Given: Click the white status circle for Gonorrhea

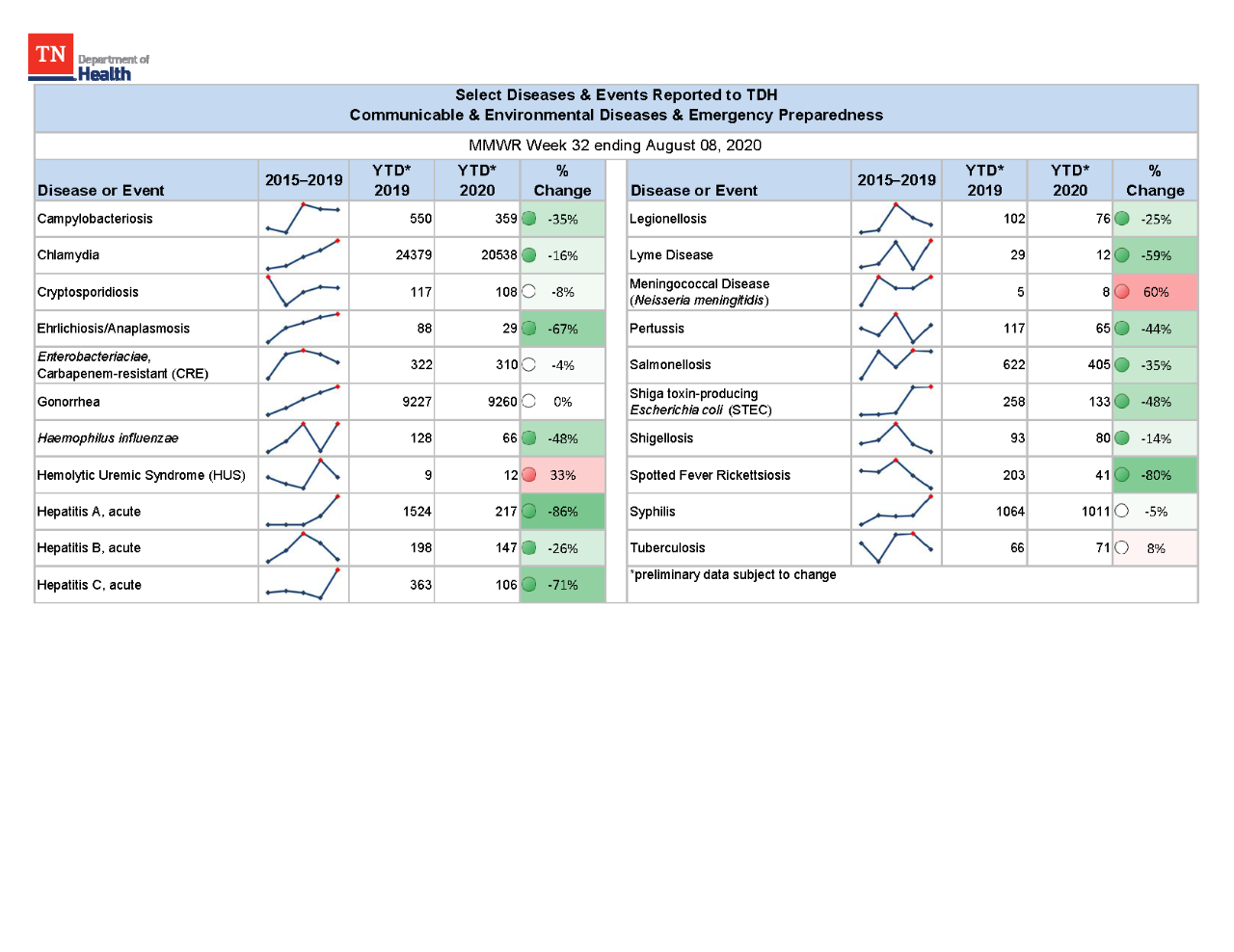Looking at the screenshot, I should point(529,402).
